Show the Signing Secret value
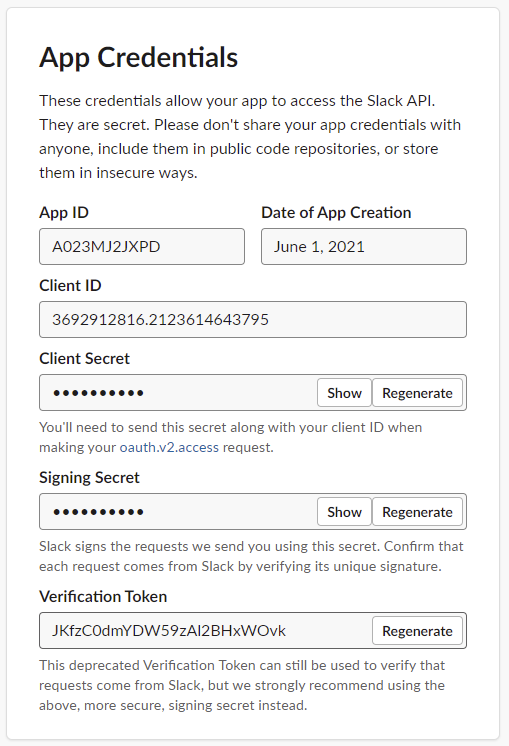The width and height of the screenshot is (509, 746). 344,512
